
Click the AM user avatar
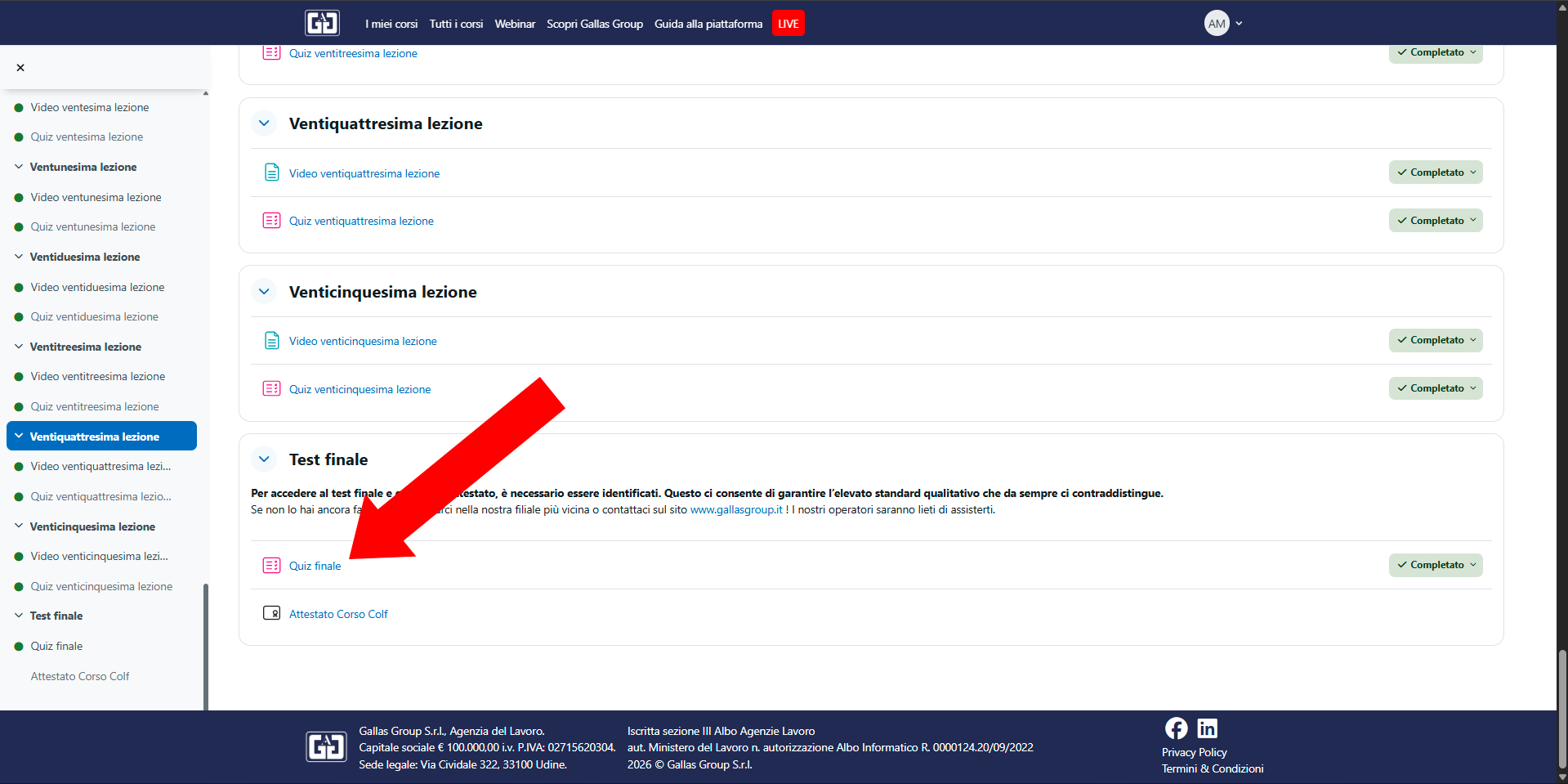(x=1217, y=23)
